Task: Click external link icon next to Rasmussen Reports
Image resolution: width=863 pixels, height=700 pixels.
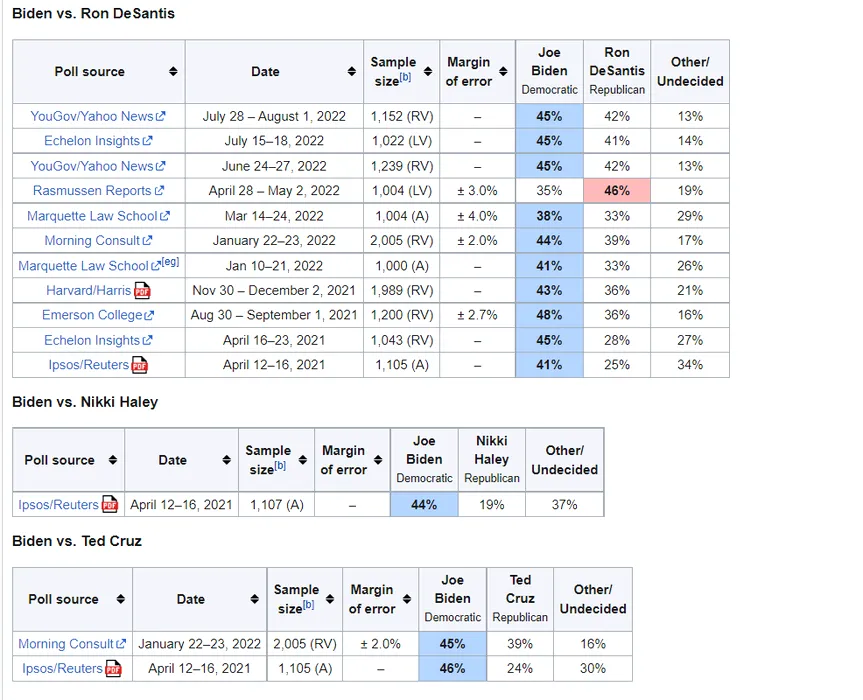Action: click(x=159, y=190)
